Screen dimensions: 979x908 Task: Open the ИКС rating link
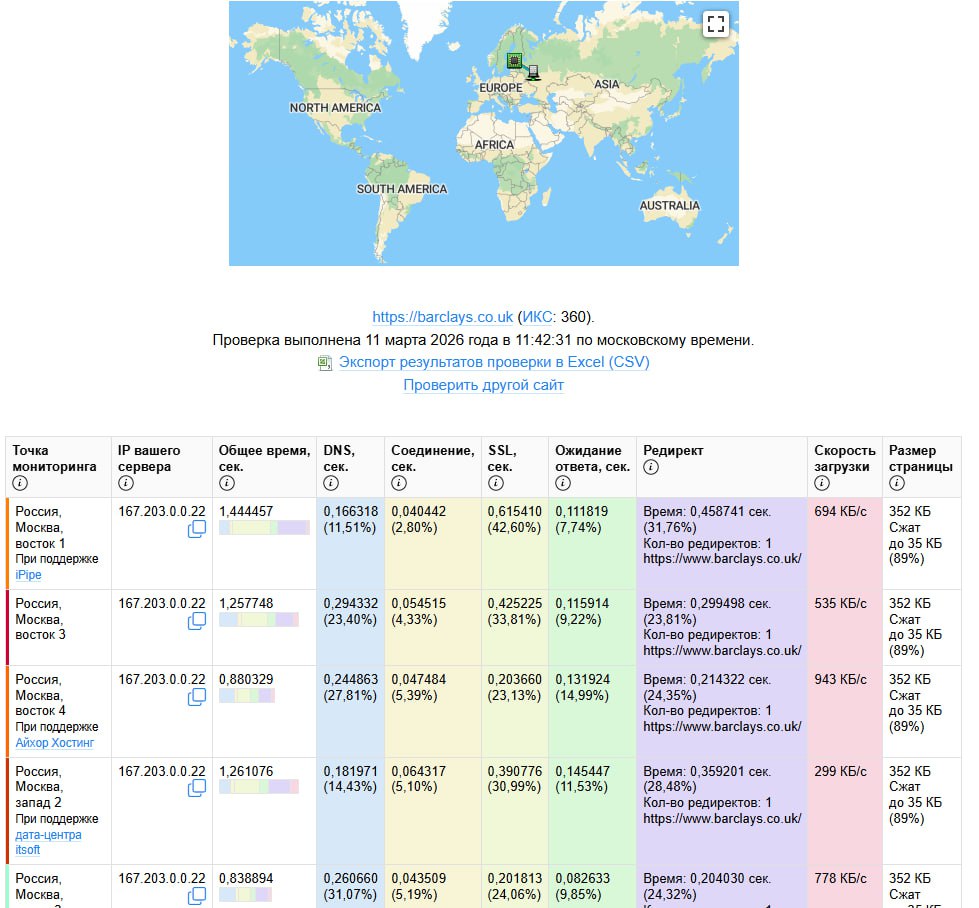click(536, 317)
